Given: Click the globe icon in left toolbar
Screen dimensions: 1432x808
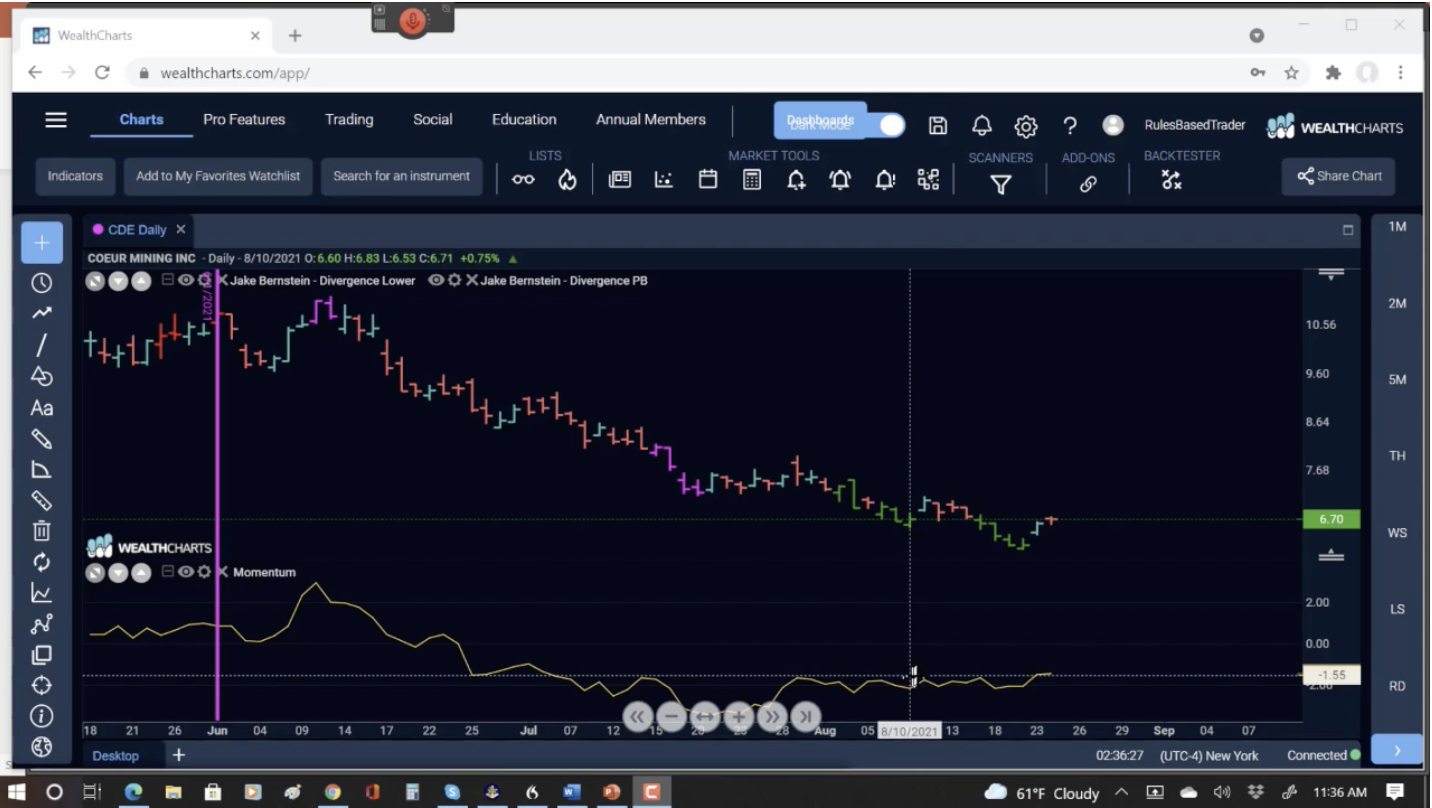Looking at the screenshot, I should 42,746.
